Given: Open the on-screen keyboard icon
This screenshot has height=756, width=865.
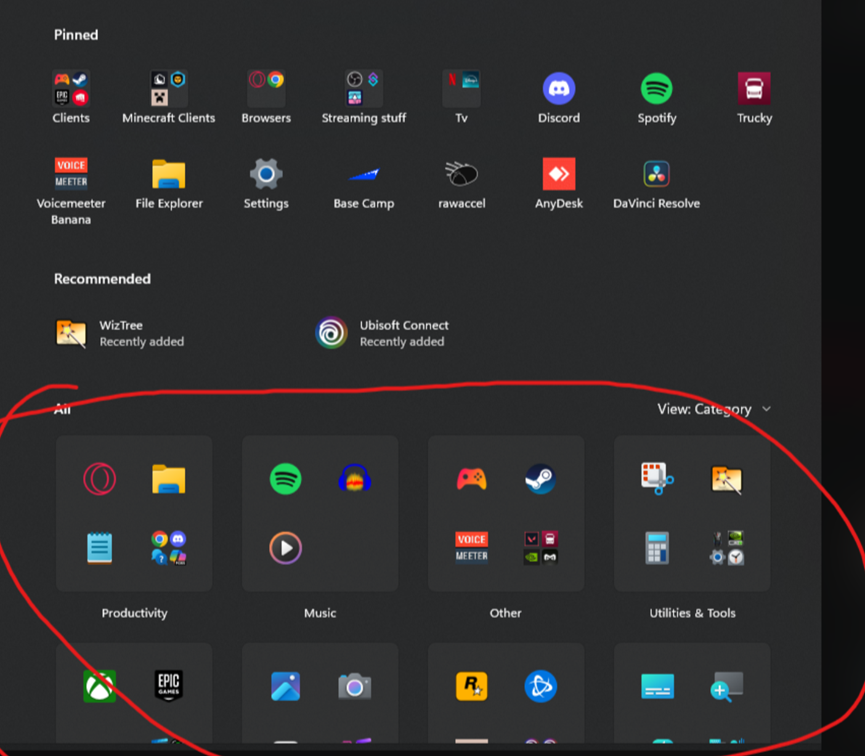Looking at the screenshot, I should coord(657,686).
